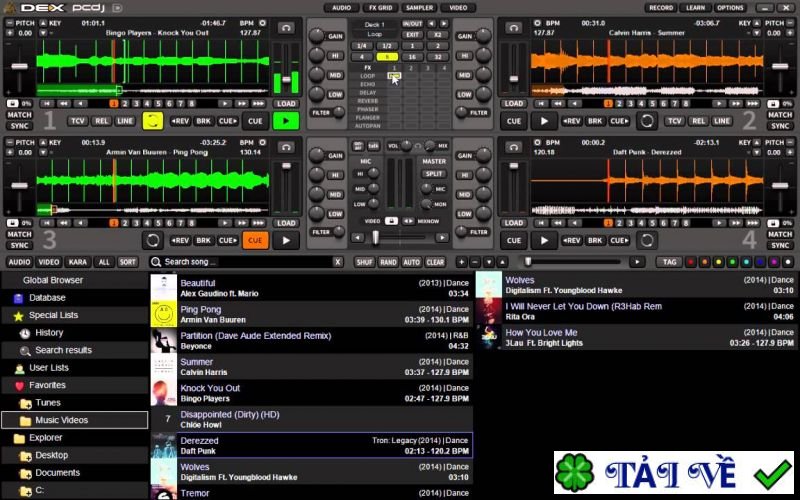Click deck 4 pitch lock icon
The width and height of the screenshot is (800, 500).
773,223
